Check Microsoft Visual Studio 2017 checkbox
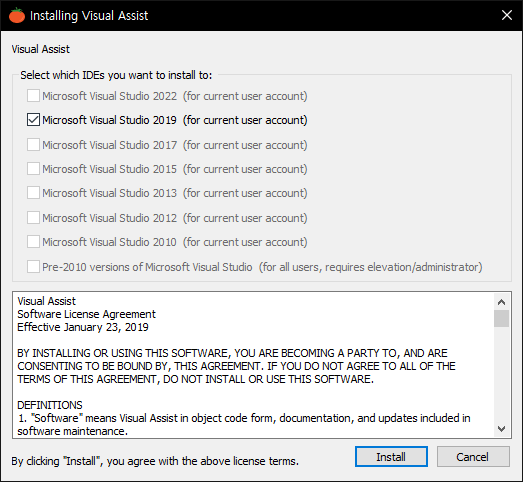 click(x=33, y=145)
